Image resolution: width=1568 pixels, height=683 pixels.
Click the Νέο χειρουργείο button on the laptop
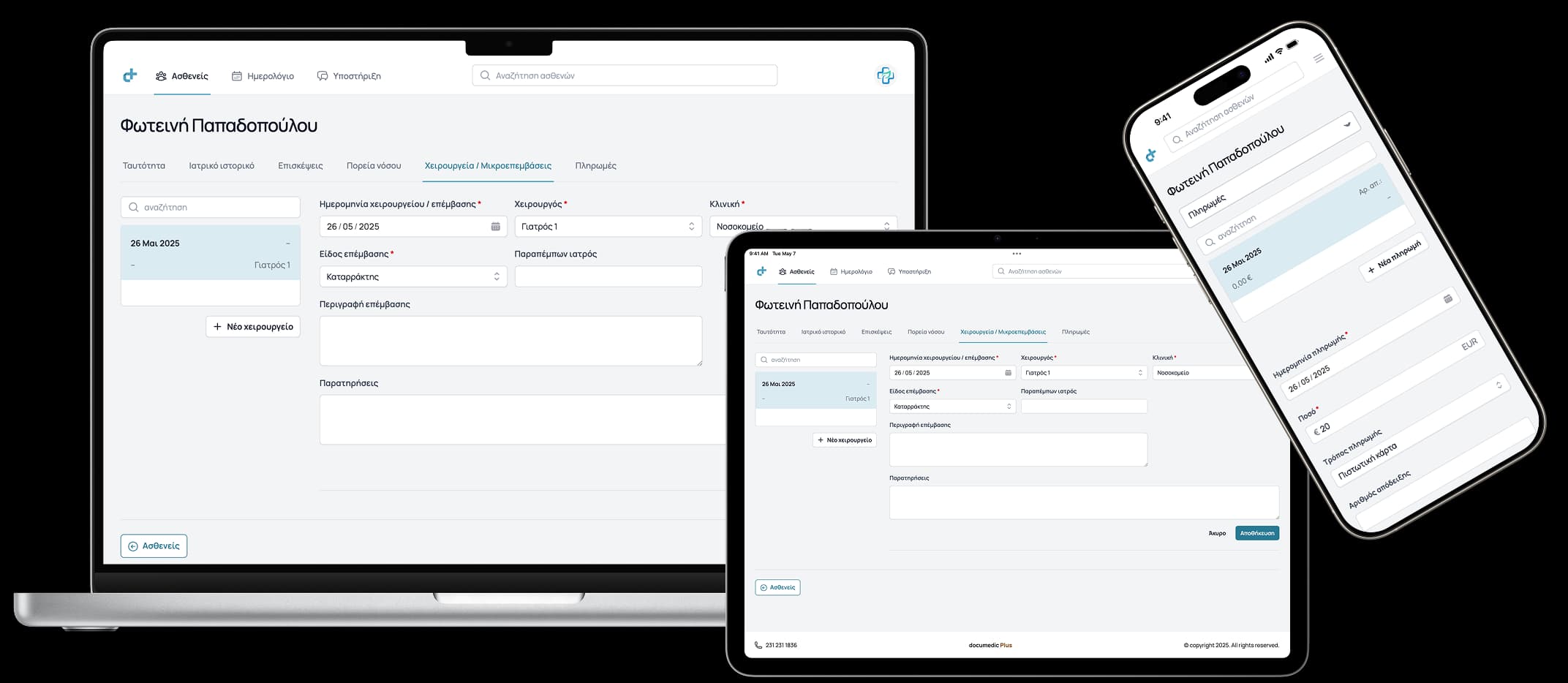pos(253,327)
